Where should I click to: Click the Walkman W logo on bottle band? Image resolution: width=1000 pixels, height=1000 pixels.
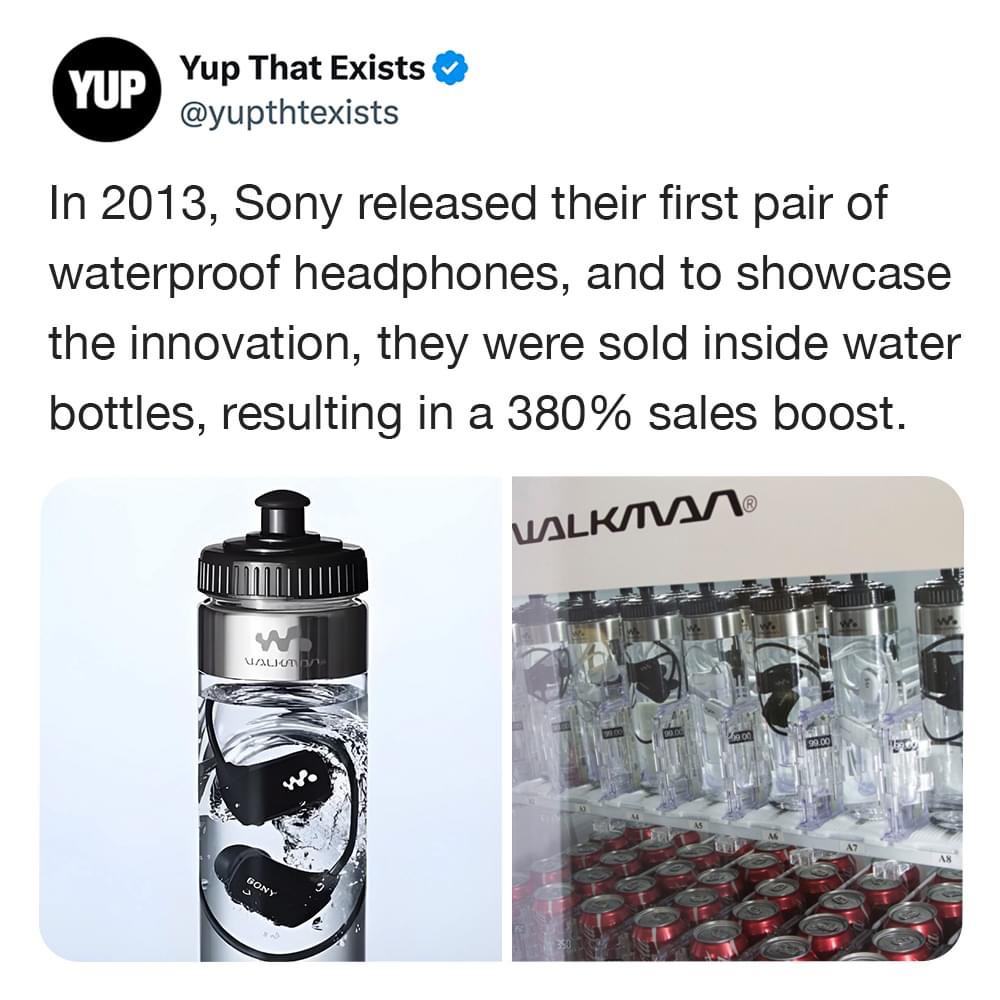coord(279,637)
